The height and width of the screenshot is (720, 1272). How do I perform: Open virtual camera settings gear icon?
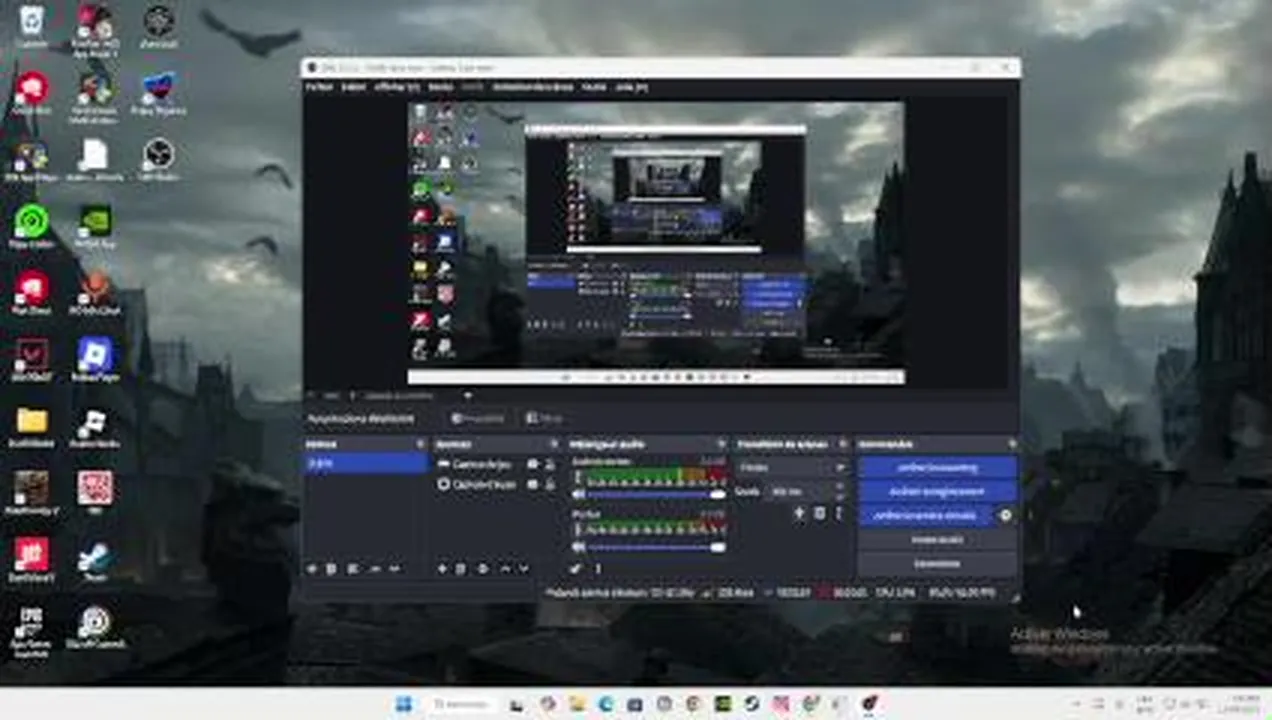pos(1005,515)
